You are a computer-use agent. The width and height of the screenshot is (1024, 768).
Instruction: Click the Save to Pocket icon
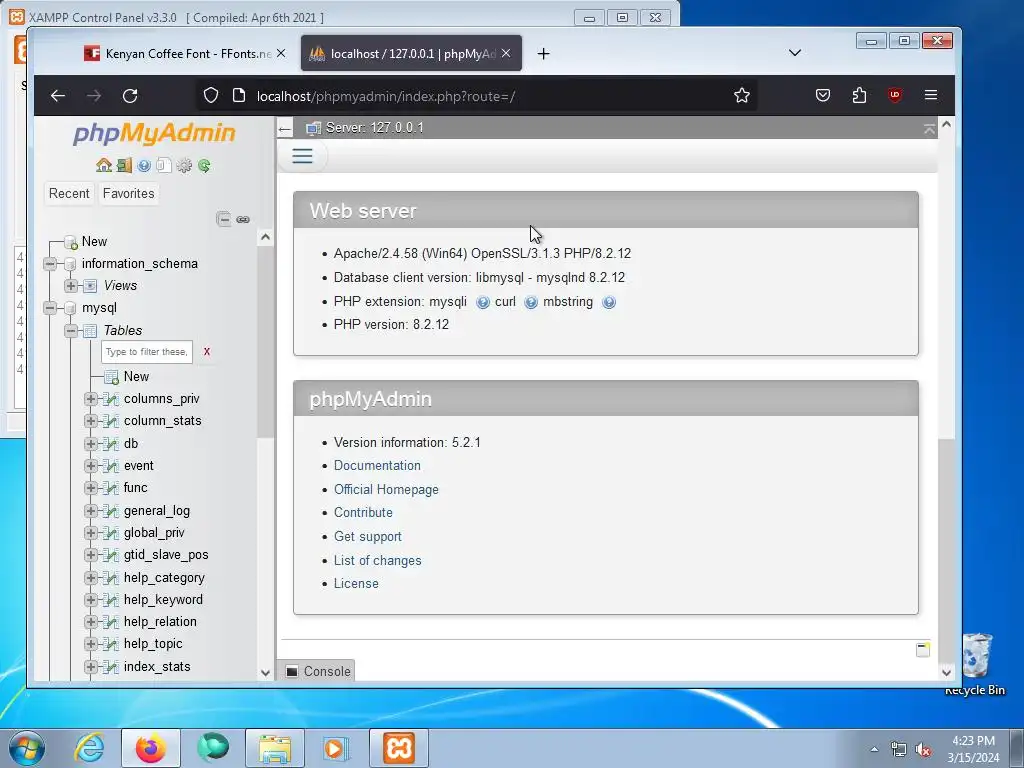pyautogui.click(x=823, y=95)
